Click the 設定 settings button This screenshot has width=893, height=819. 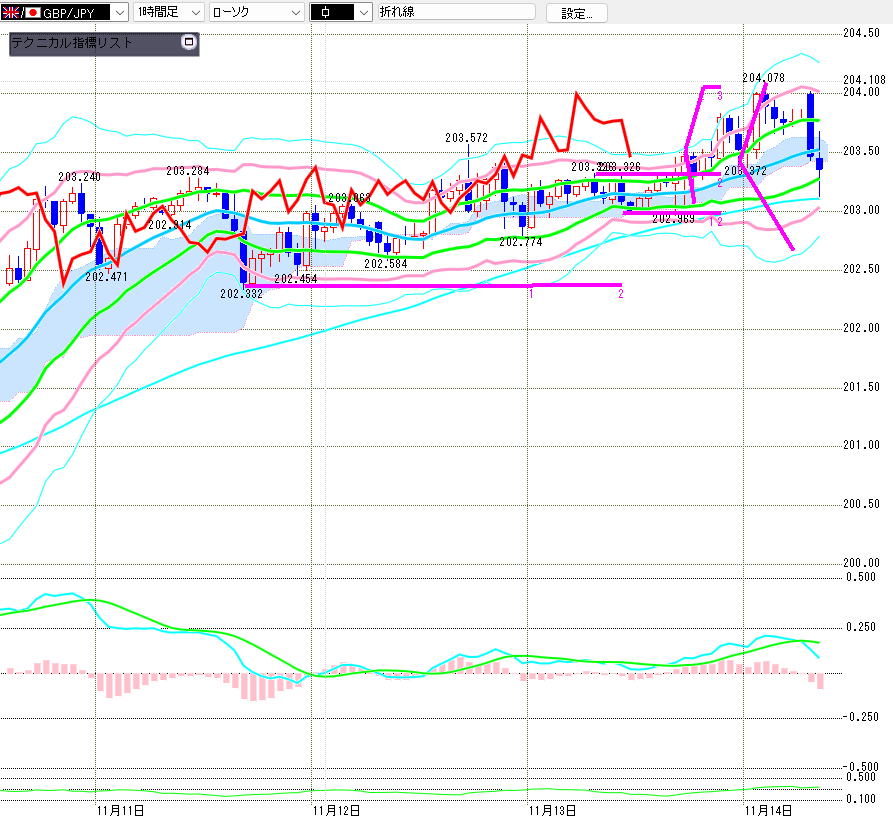(x=576, y=13)
